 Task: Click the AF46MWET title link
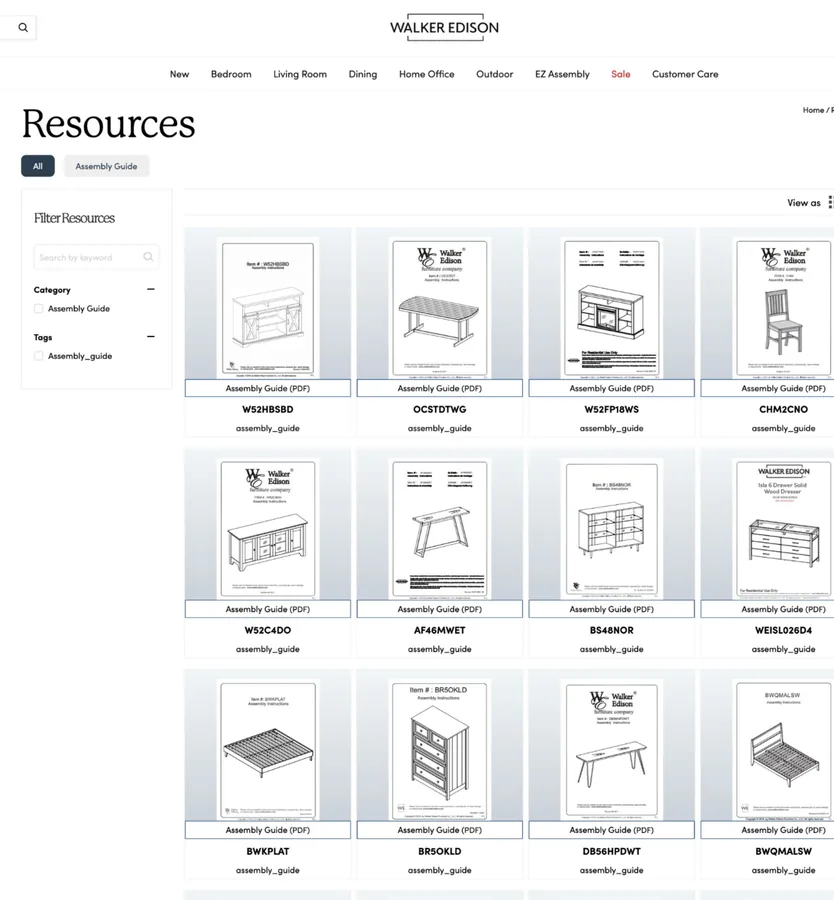coord(440,630)
